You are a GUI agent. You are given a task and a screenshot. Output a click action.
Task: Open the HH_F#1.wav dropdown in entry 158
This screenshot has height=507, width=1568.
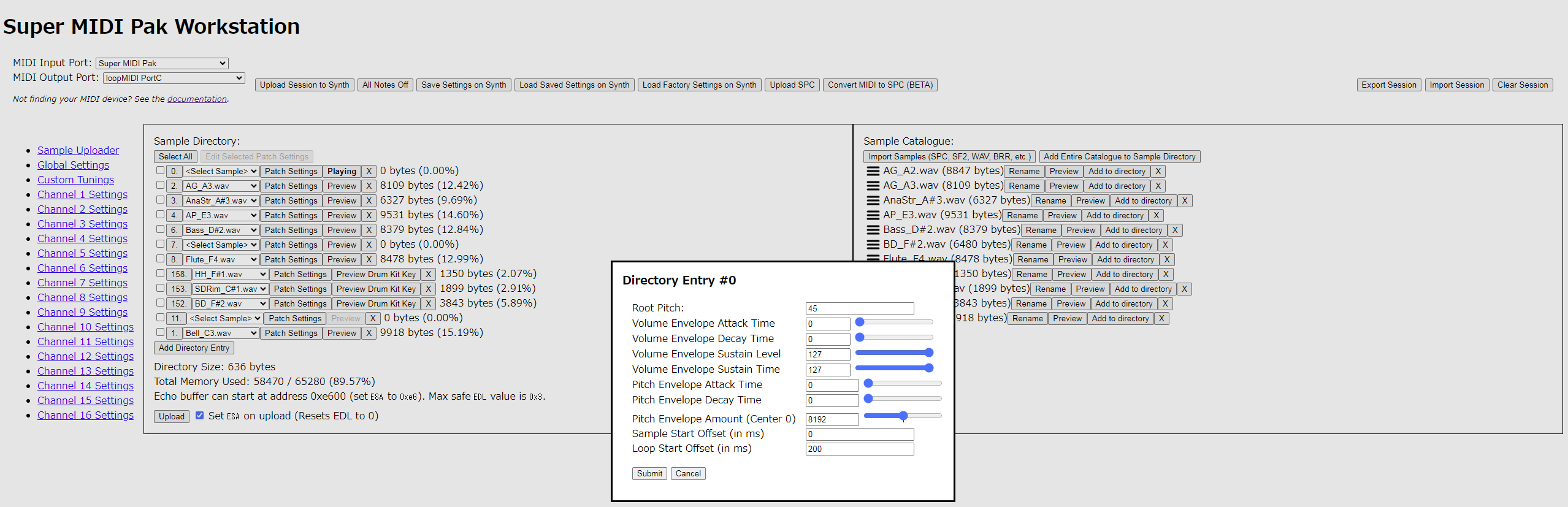tap(230, 275)
